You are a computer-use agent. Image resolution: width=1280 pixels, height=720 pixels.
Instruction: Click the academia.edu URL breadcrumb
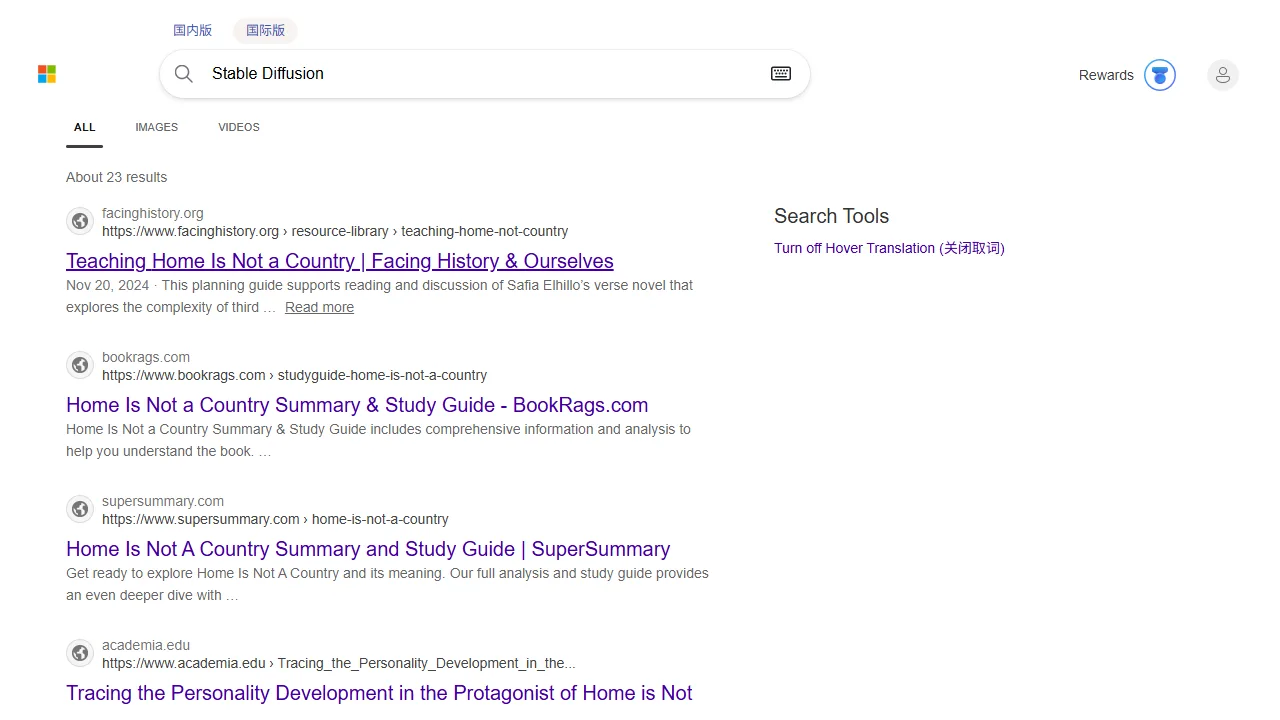point(339,663)
